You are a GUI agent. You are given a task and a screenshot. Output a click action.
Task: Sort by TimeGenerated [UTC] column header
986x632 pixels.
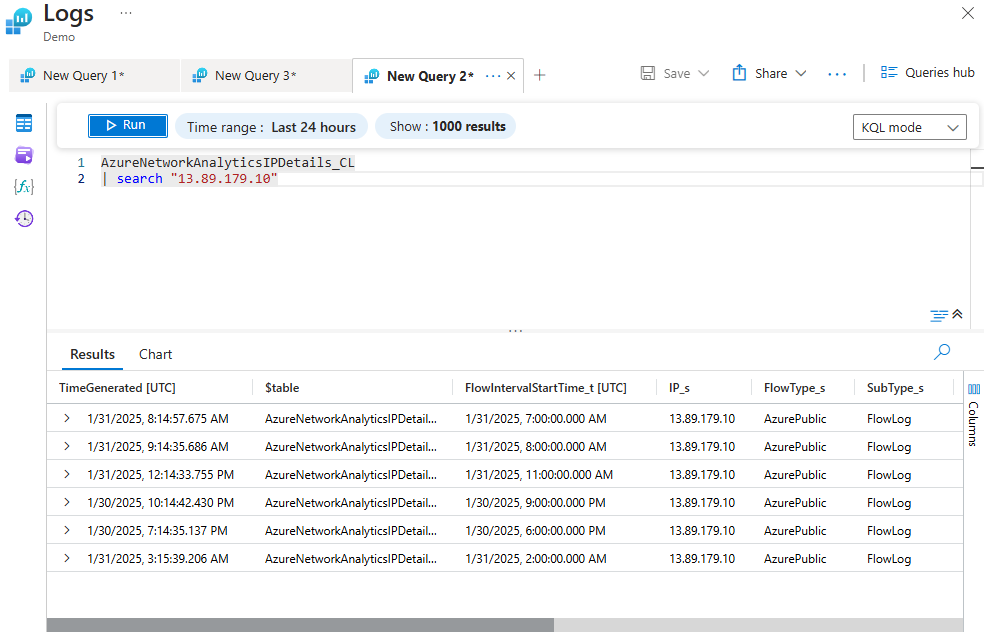[117, 388]
